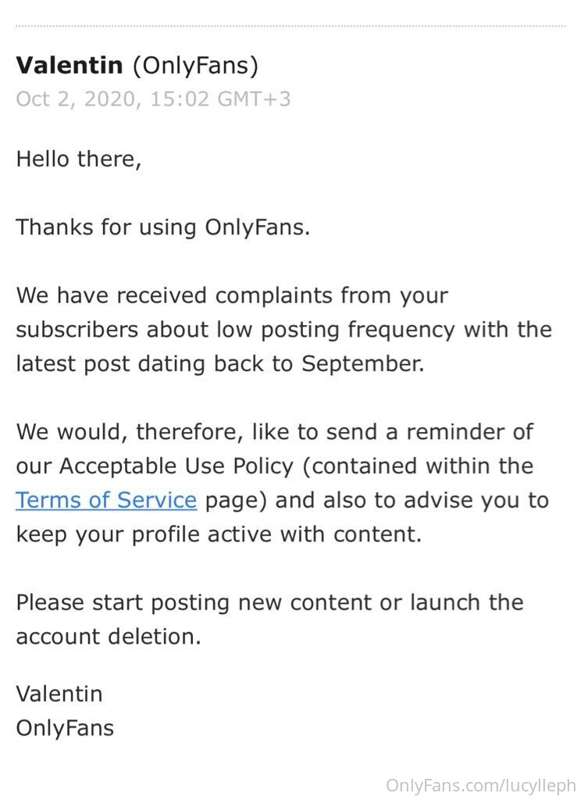Screen dimensions: 581x800
Task: Click the 'We would, therefore' reminder line
Action: click(x=274, y=432)
